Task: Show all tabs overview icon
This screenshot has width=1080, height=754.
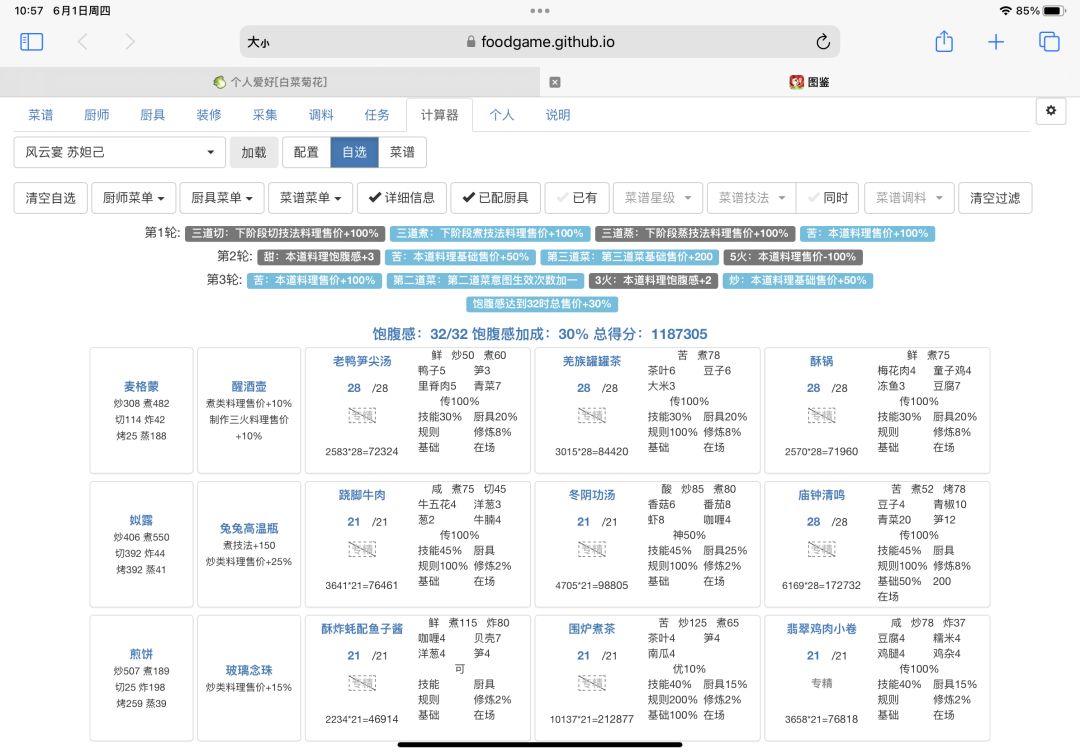Action: click(x=1049, y=42)
